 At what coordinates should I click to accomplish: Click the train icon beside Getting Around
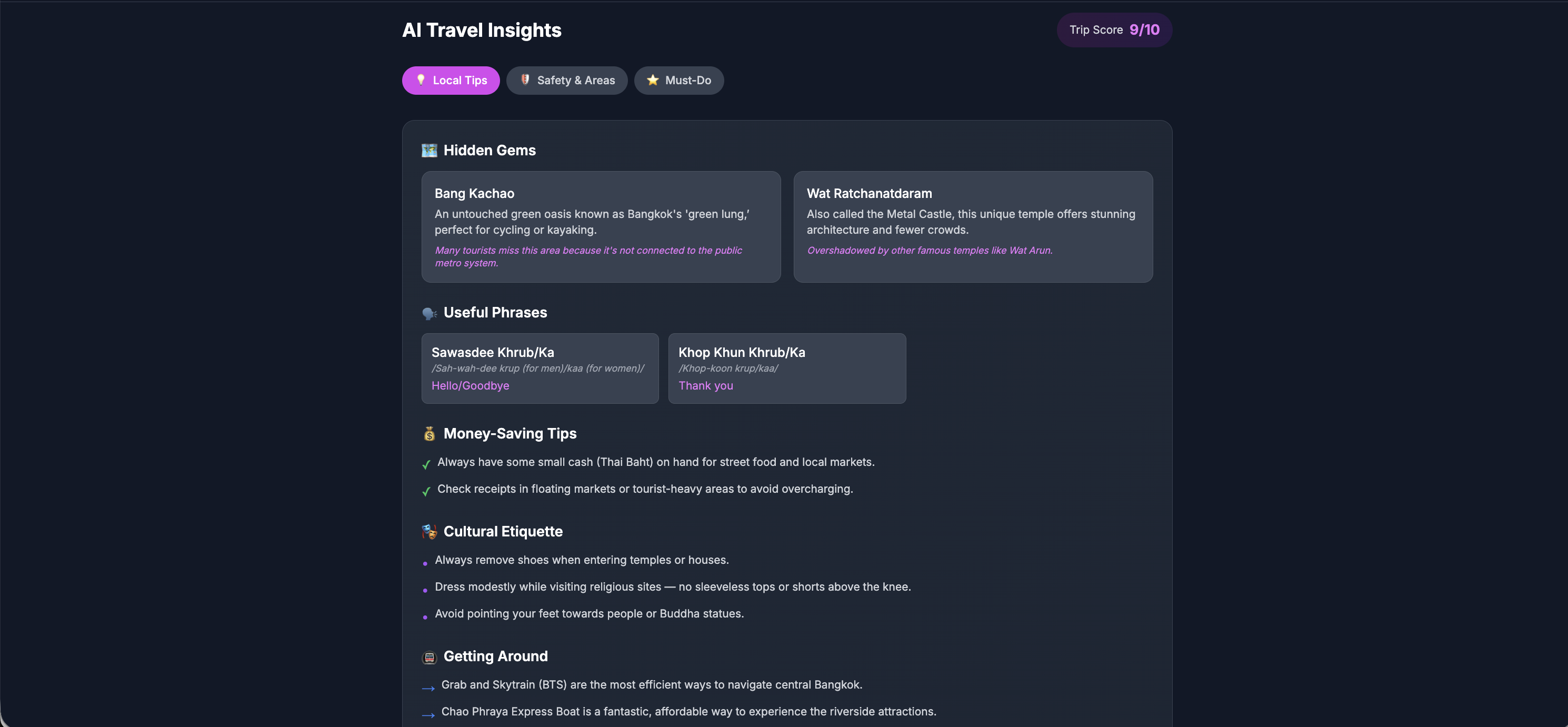pos(429,657)
